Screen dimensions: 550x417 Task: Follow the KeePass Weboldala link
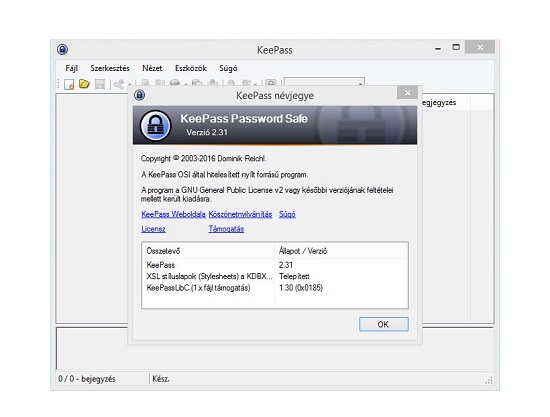[173, 214]
